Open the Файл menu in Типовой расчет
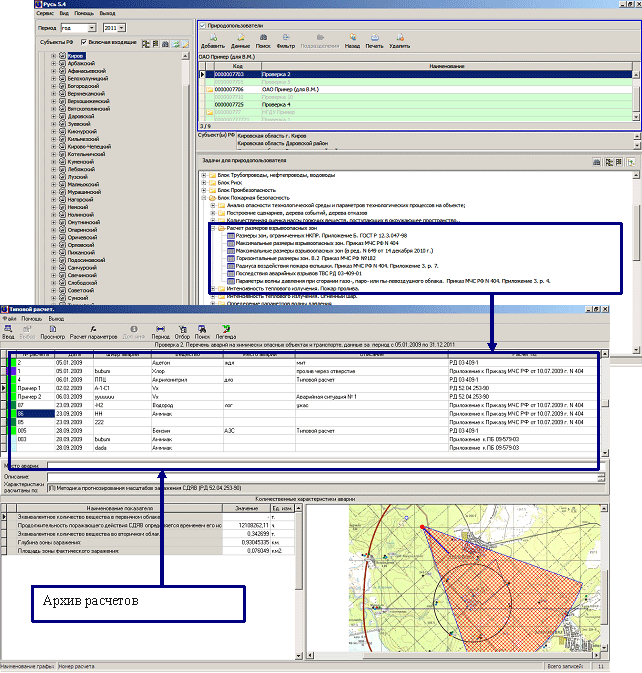Image resolution: width=642 pixels, height=673 pixels. coord(9,320)
